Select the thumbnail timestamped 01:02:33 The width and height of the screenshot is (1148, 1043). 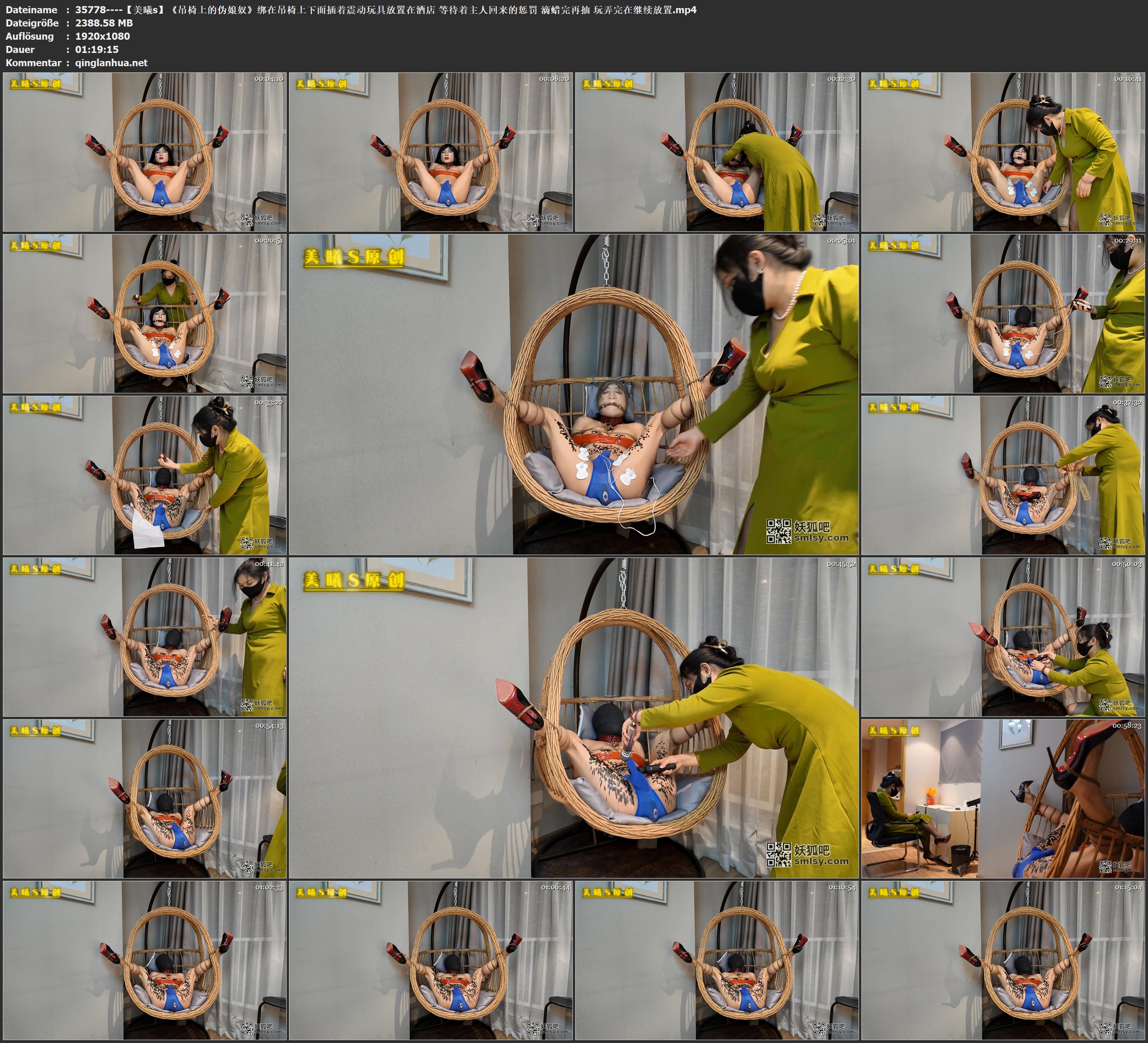click(x=145, y=960)
